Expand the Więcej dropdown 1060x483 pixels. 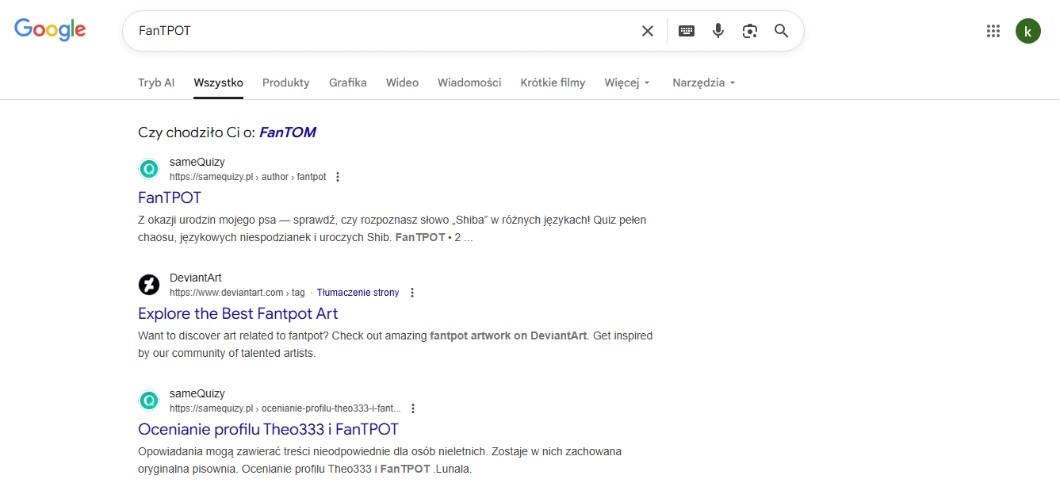[627, 83]
